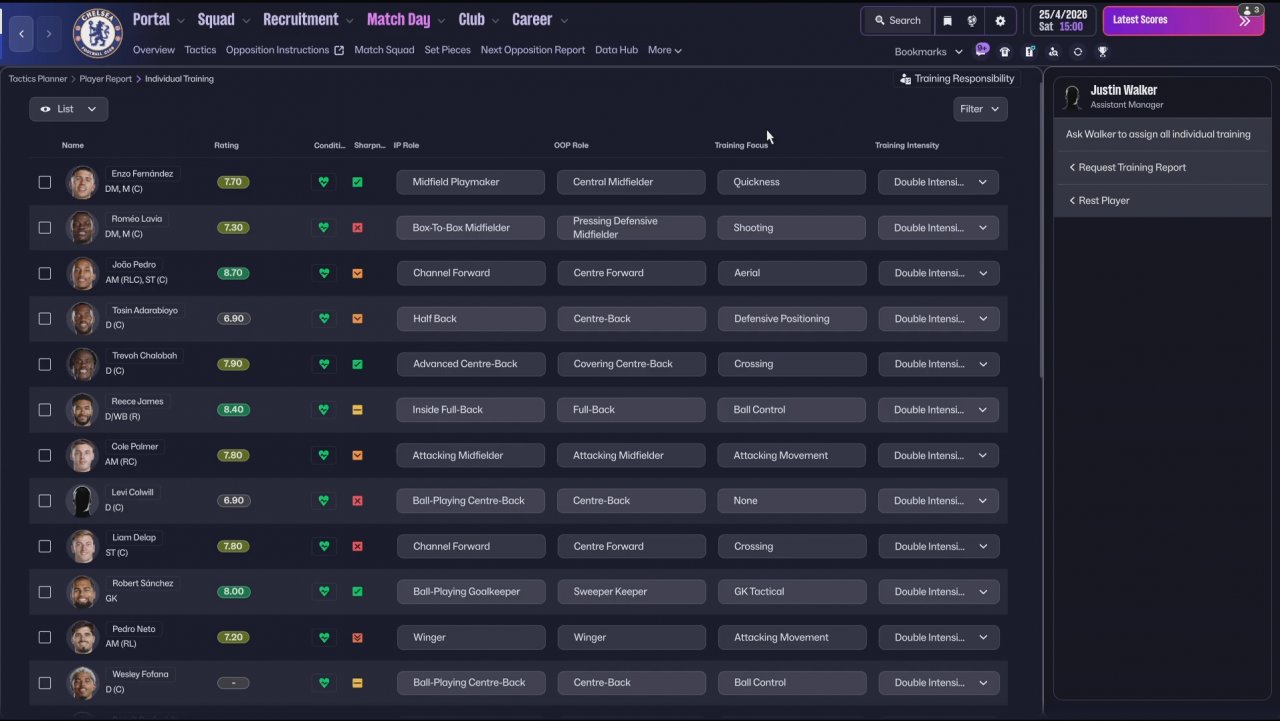Sort by the Rating column header
Viewport: 1280px width, 721px height.
coord(226,145)
